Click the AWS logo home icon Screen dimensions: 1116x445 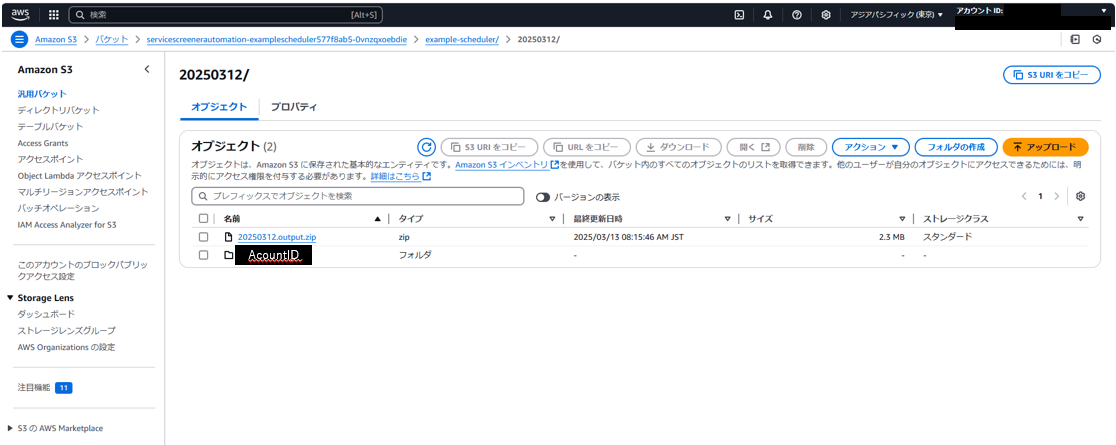(x=19, y=14)
